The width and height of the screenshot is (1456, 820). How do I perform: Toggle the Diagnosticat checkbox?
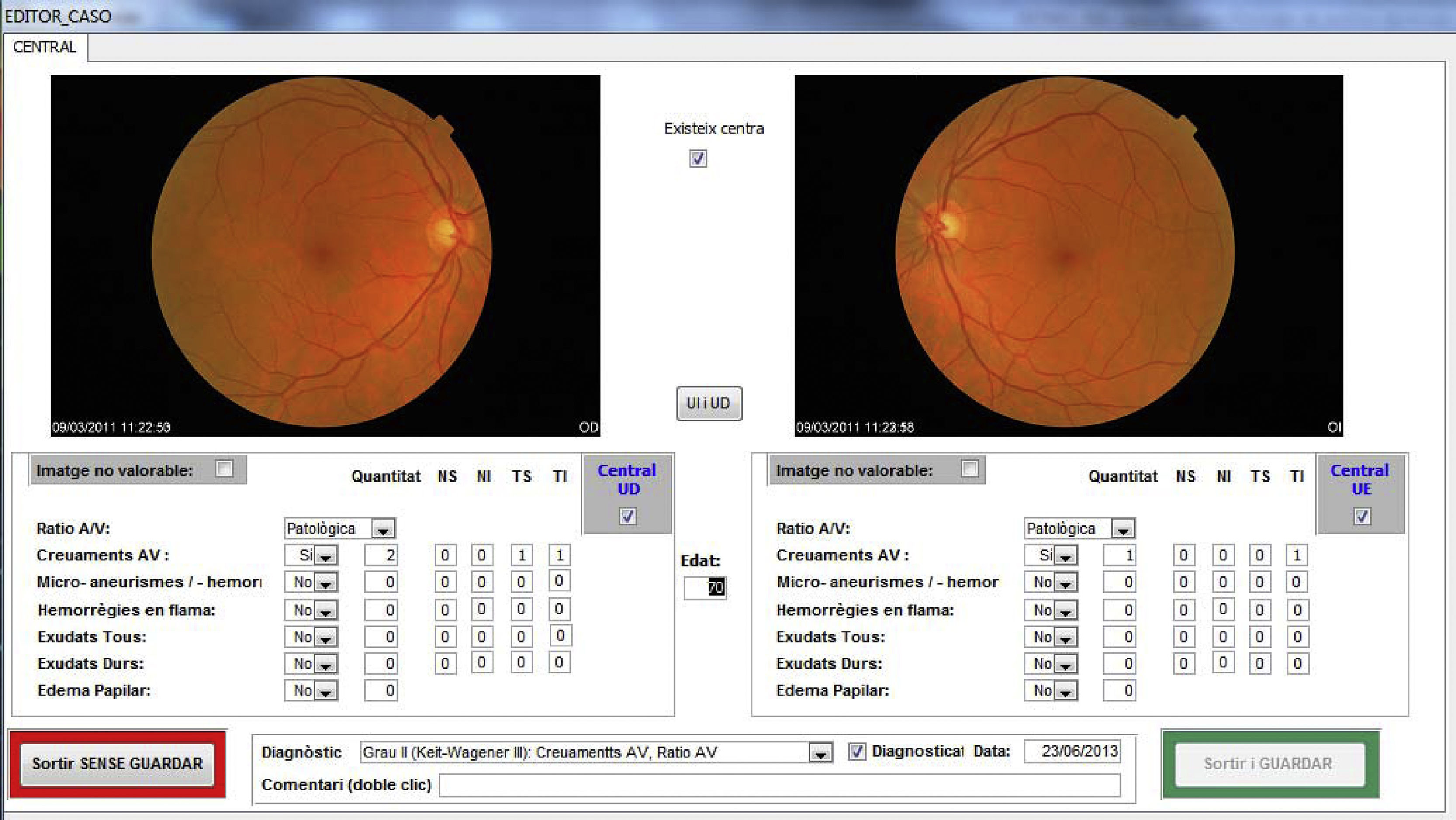[857, 751]
